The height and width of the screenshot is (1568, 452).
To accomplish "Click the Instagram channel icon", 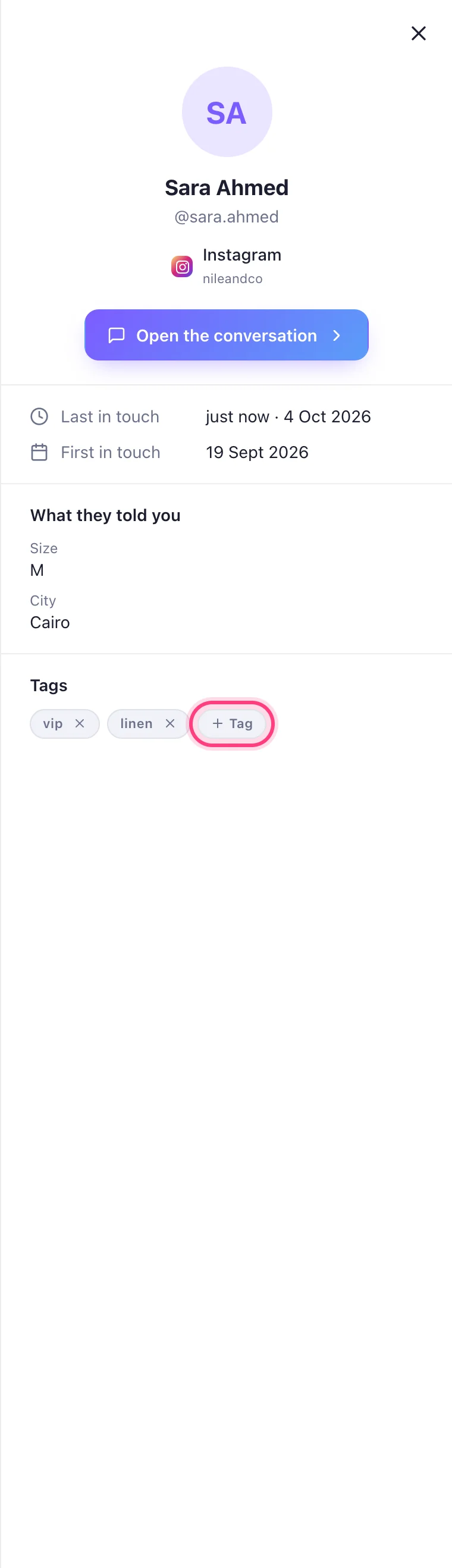I will (182, 266).
